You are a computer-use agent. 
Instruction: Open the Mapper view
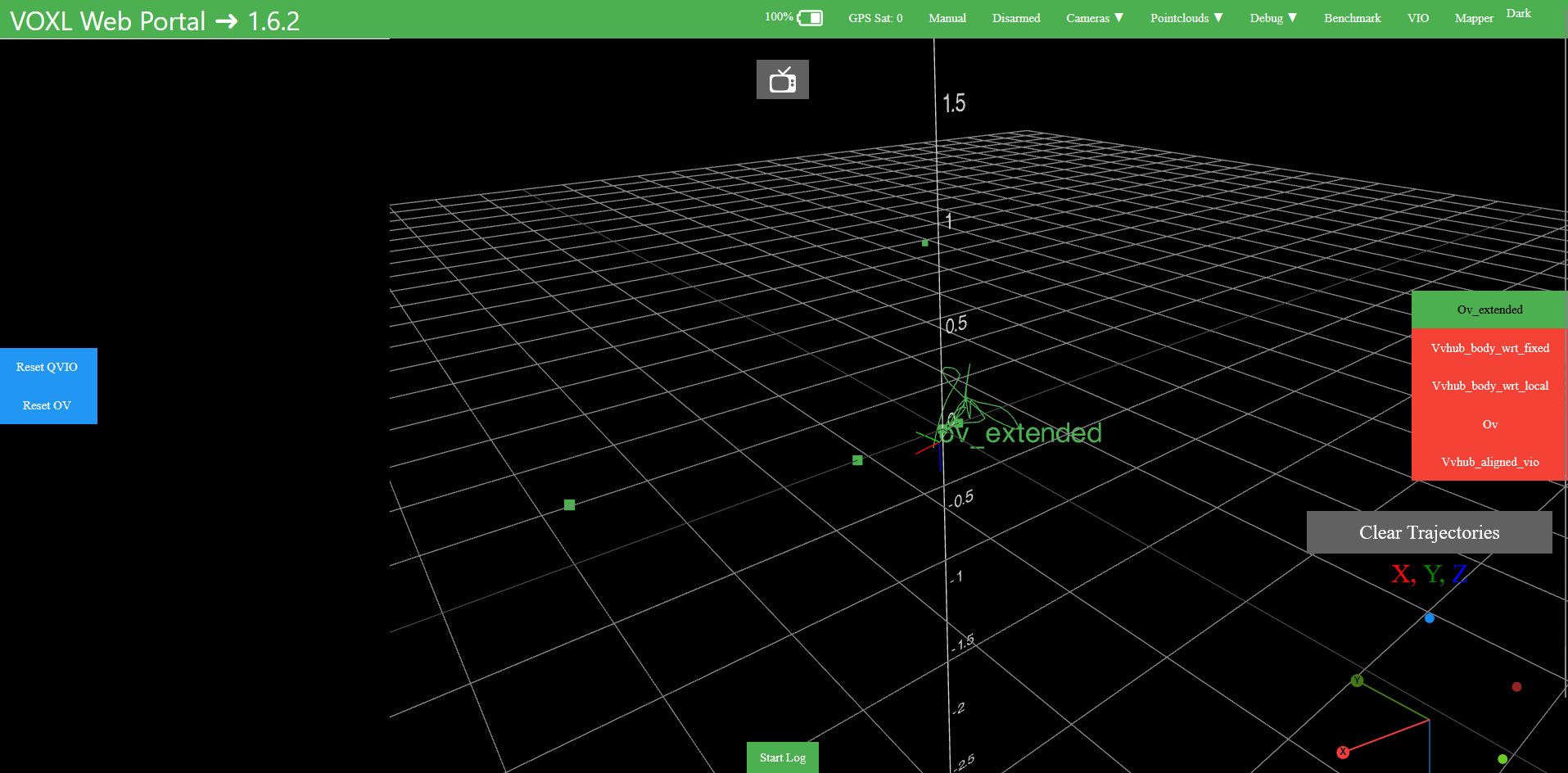tap(1473, 18)
